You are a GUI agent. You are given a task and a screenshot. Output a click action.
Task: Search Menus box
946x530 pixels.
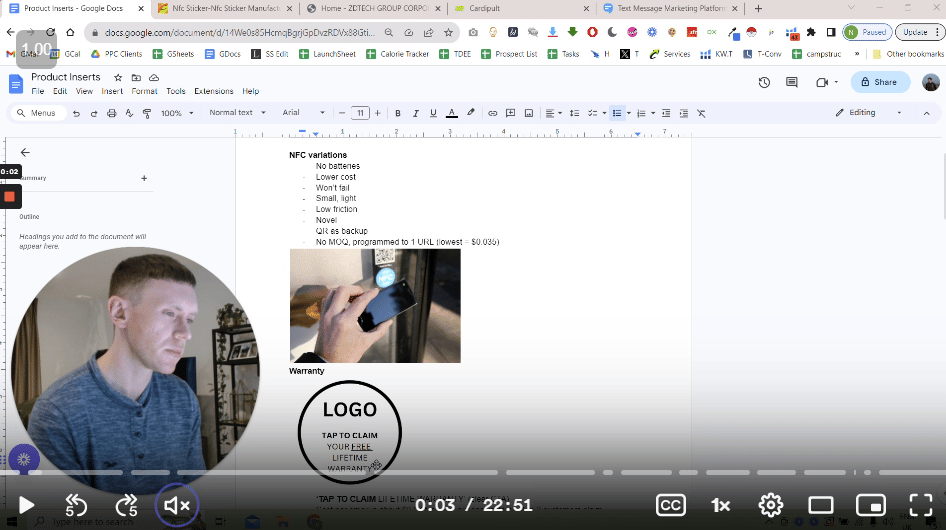pos(37,113)
